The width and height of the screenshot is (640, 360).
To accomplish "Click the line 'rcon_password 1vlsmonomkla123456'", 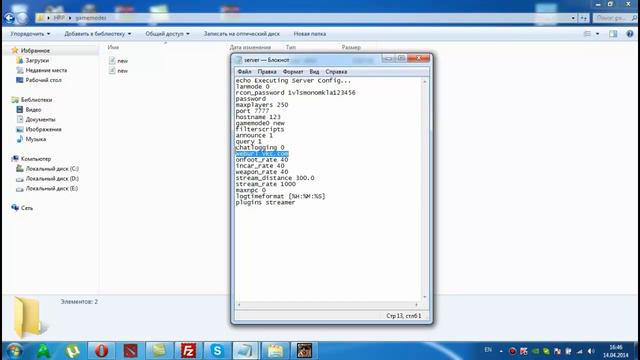I will [x=296, y=93].
